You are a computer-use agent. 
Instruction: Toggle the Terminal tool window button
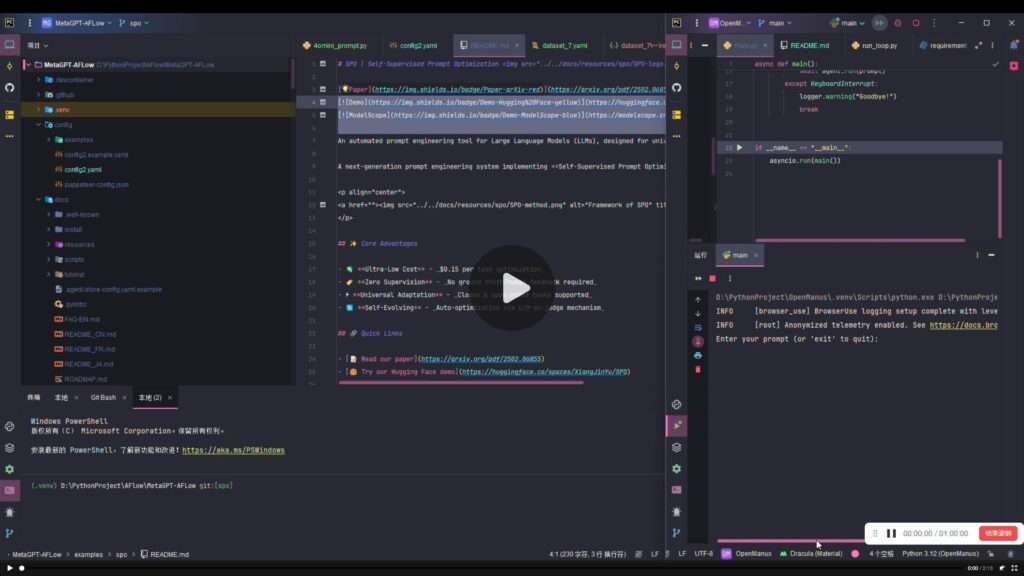10,490
